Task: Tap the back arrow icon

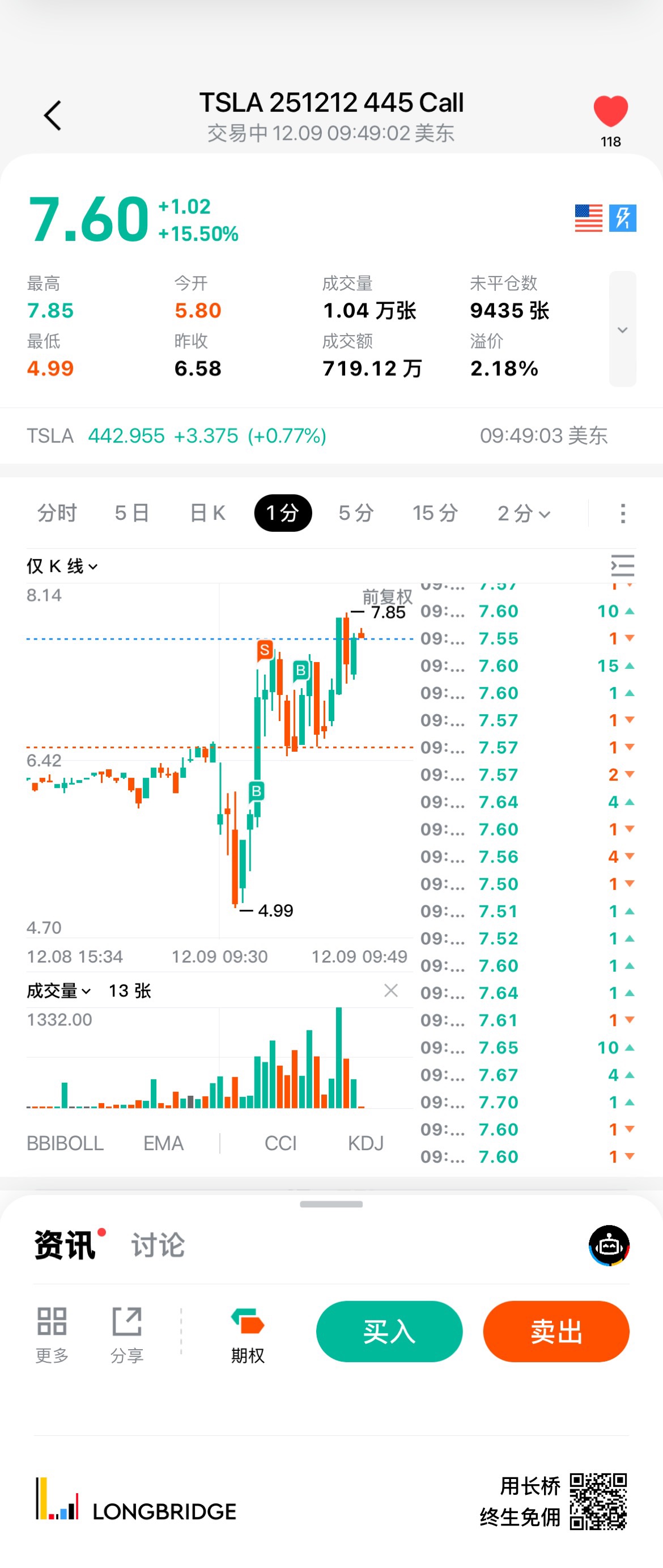Action: [53, 116]
